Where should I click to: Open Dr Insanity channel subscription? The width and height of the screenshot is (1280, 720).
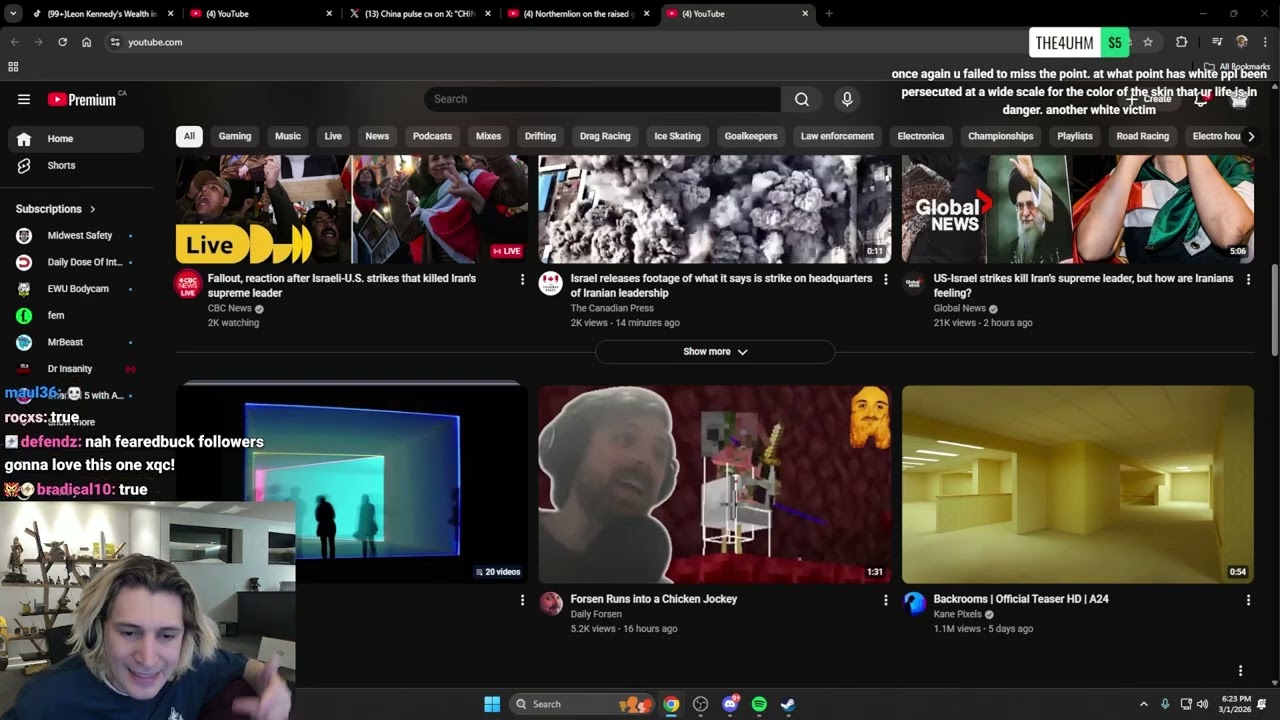(x=76, y=369)
